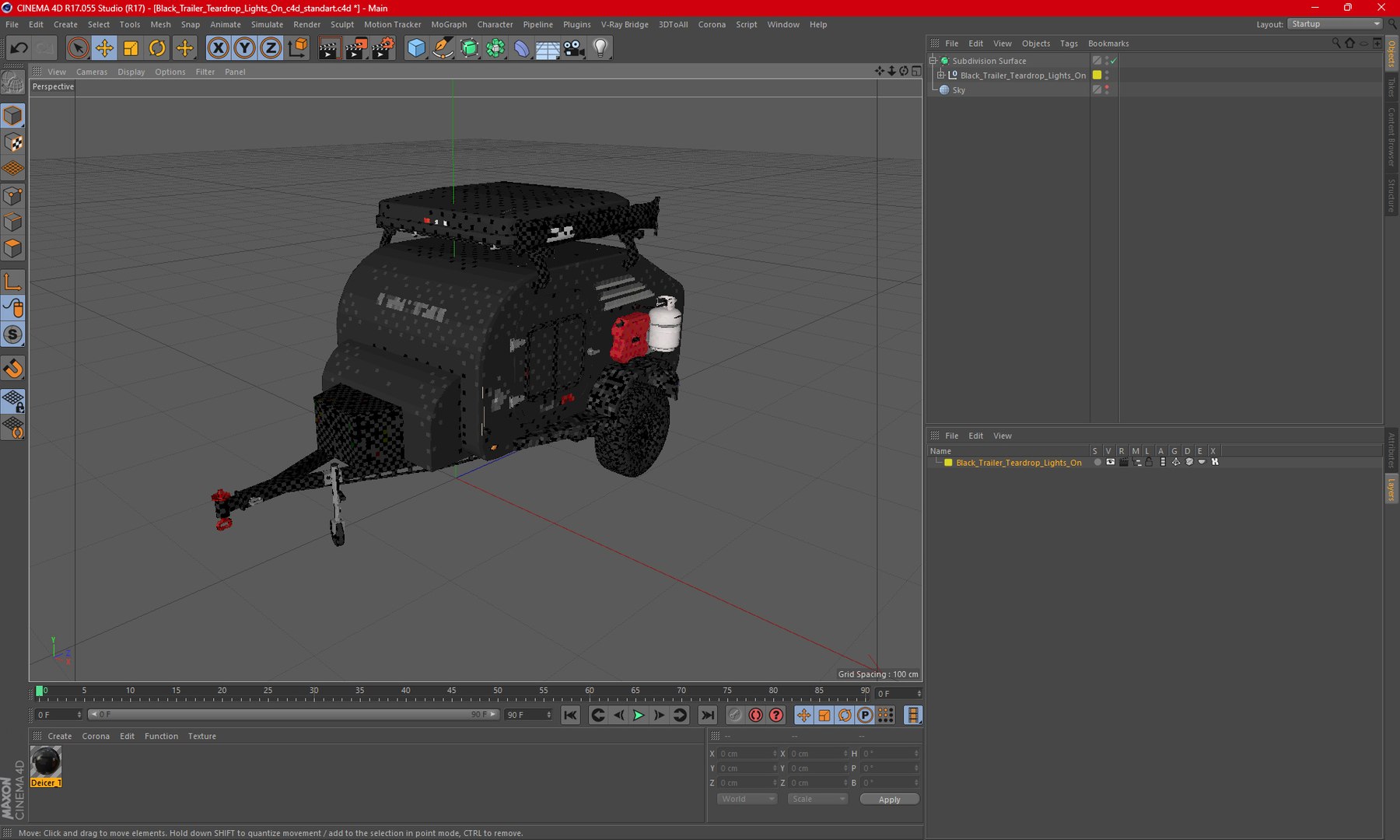This screenshot has height=840, width=1400.
Task: Toggle Position keyframe recording icon
Action: [x=803, y=715]
